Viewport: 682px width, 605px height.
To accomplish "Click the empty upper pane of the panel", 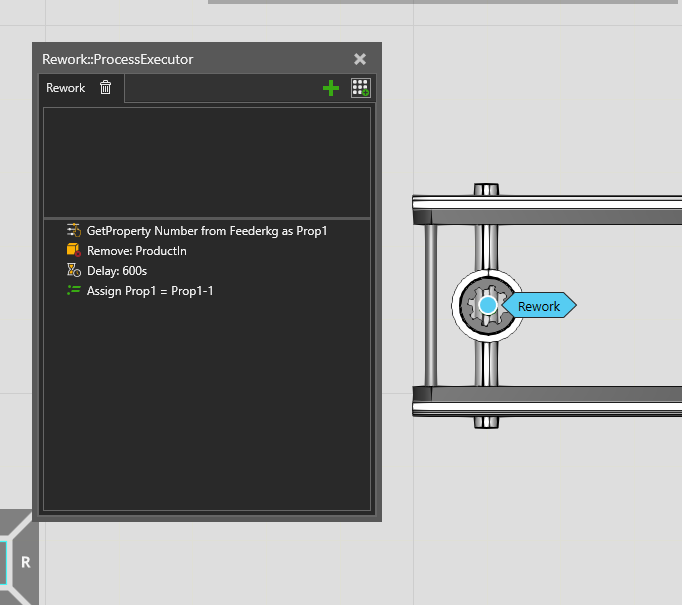I will [207, 160].
